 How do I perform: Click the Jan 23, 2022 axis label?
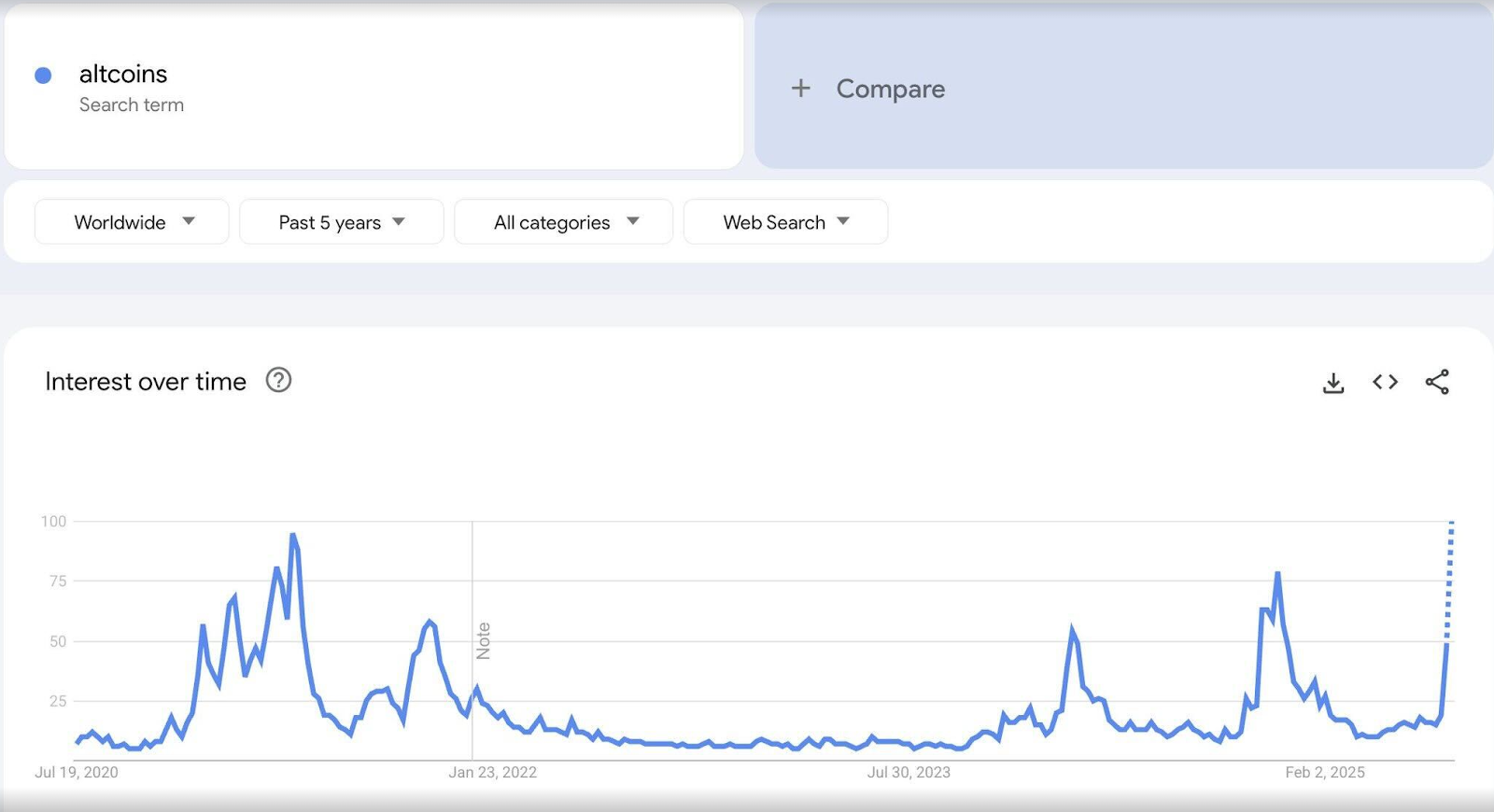click(493, 772)
